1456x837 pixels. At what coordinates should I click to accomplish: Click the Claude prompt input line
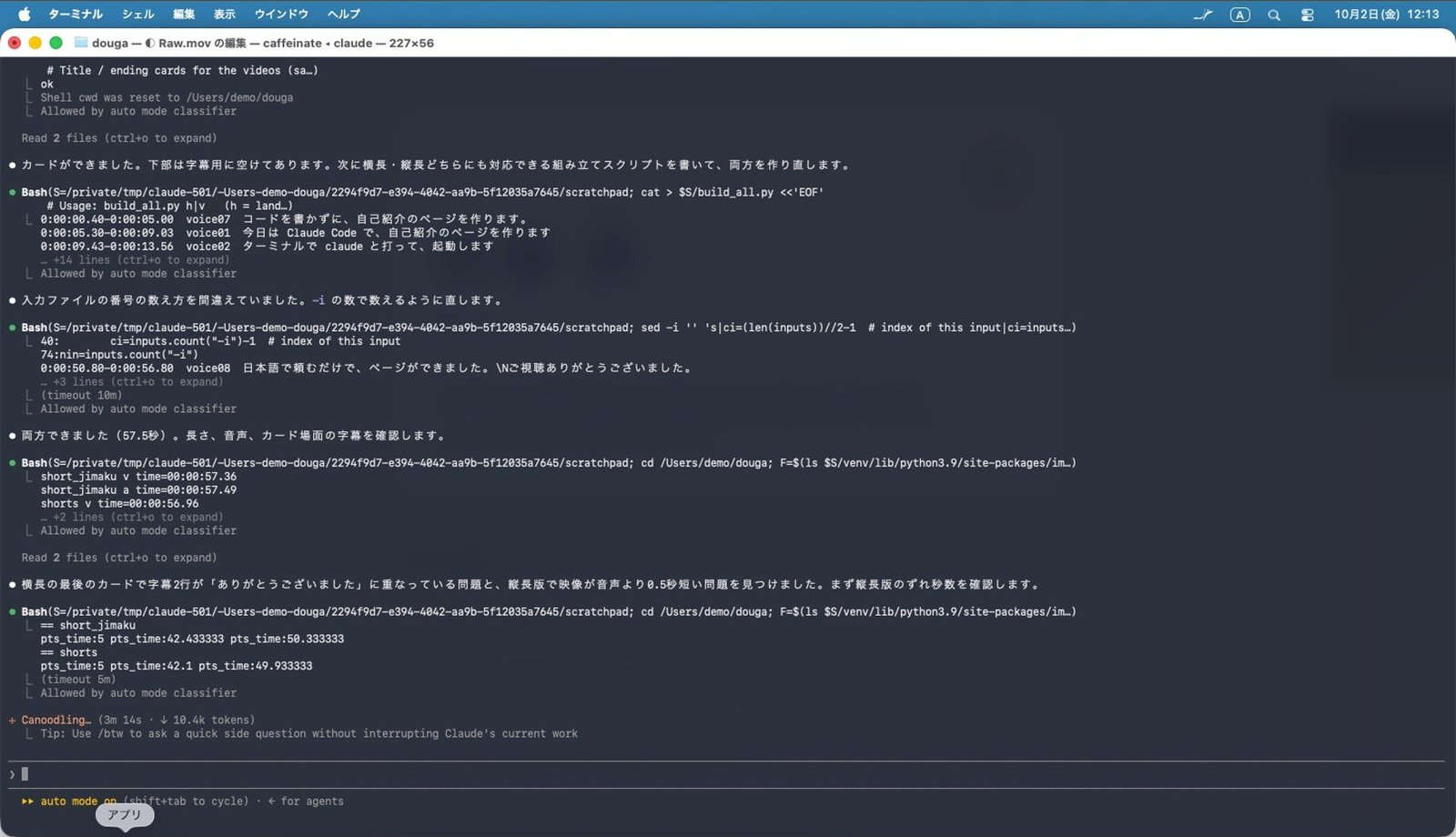(x=726, y=774)
